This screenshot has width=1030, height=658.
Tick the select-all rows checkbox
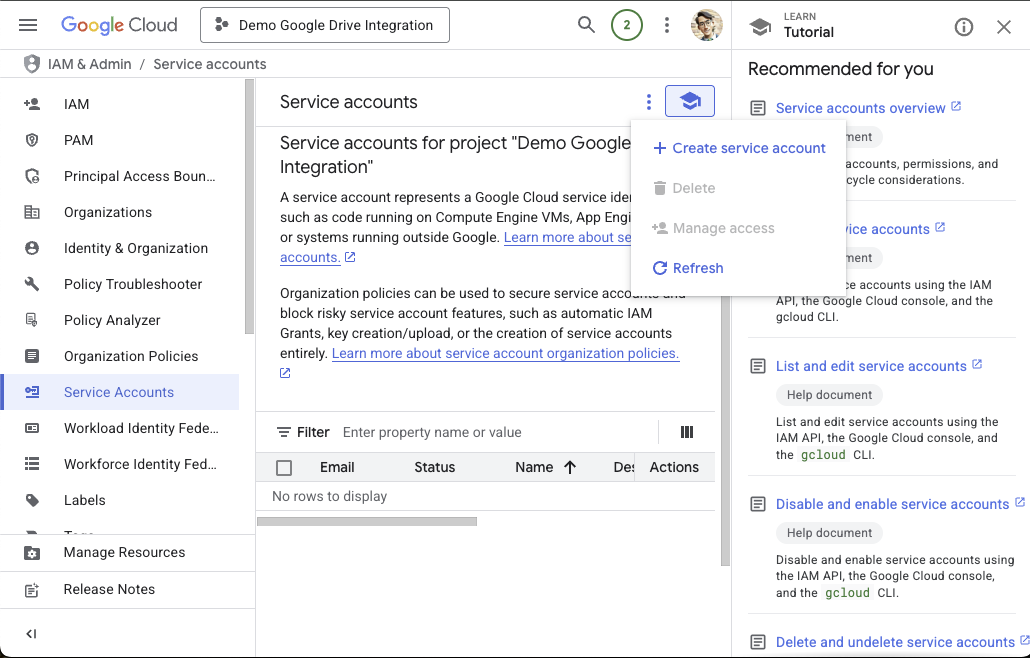click(x=284, y=468)
